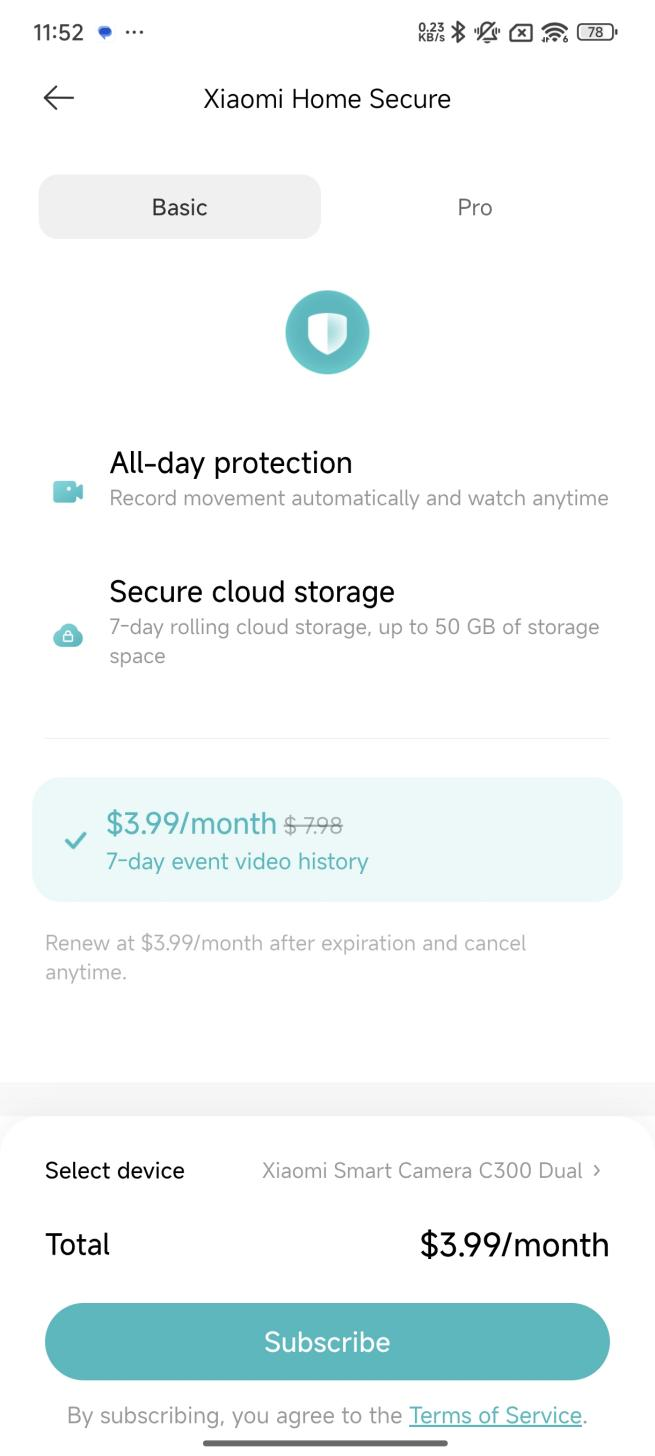655x1456 pixels.
Task: Expand device list chevron next to C300 Dual
Action: click(597, 1170)
